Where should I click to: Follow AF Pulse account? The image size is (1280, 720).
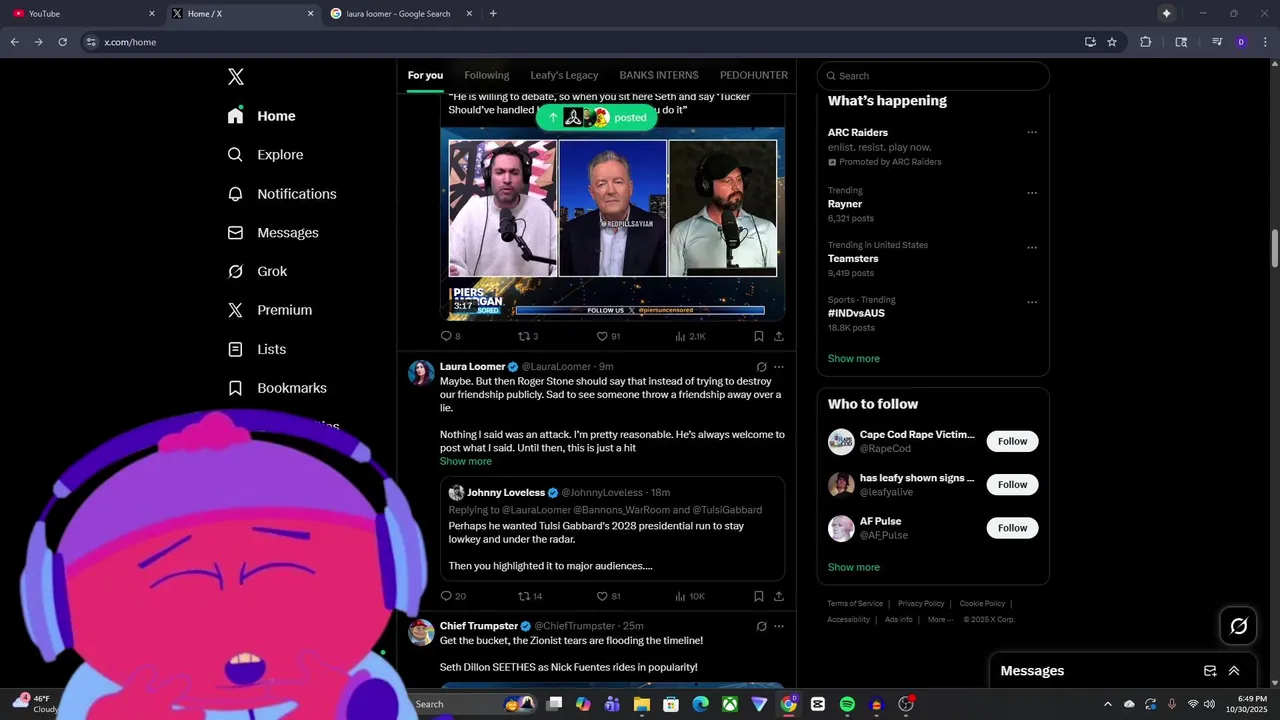[x=1012, y=528]
